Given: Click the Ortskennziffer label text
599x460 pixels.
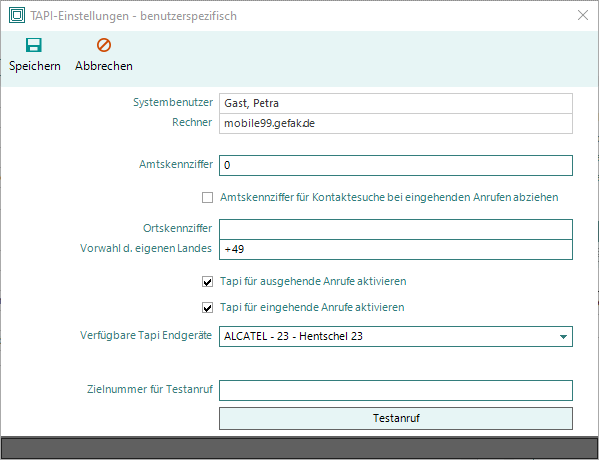Looking at the screenshot, I should (177, 228).
